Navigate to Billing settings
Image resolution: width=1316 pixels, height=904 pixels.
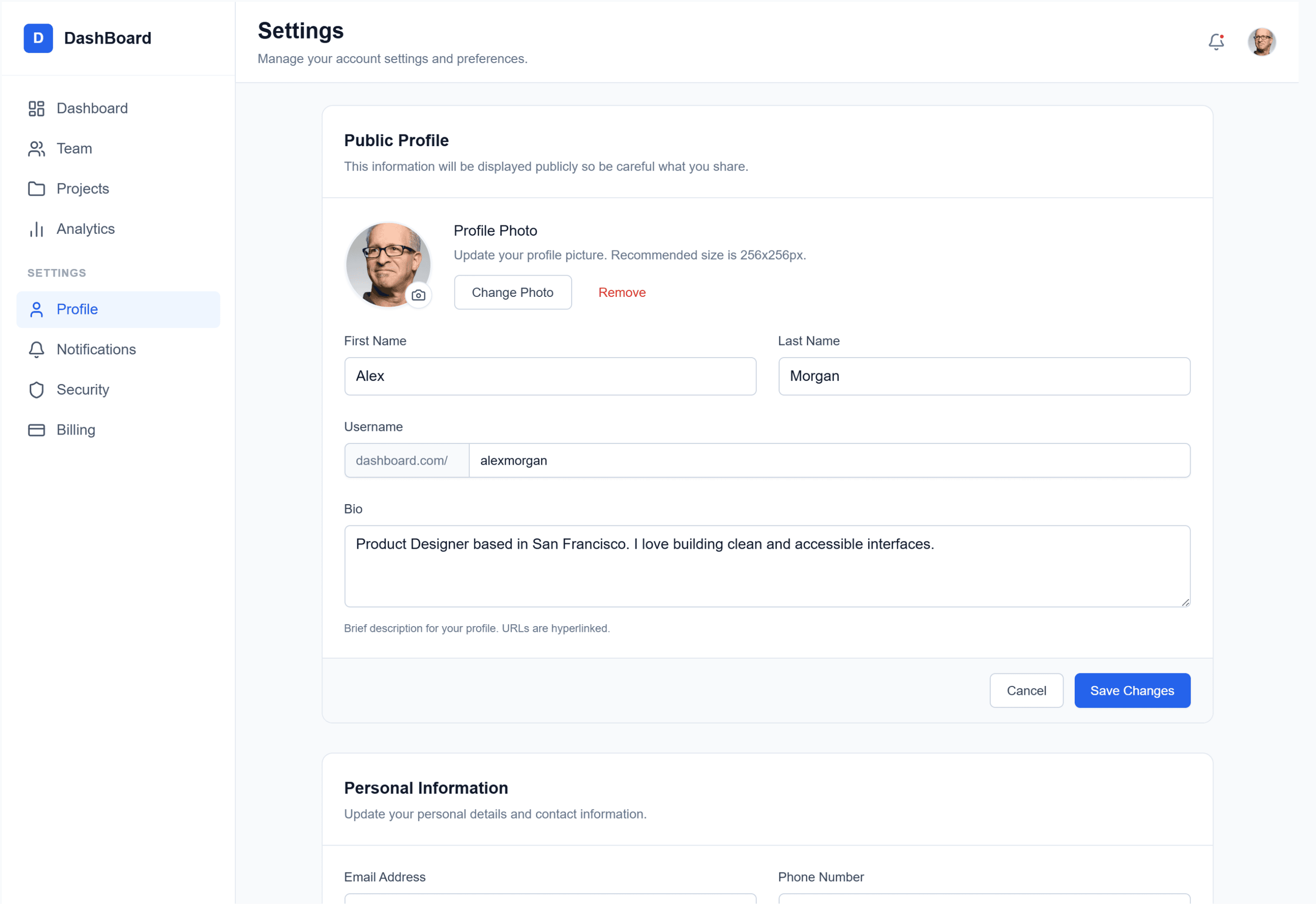coord(75,430)
